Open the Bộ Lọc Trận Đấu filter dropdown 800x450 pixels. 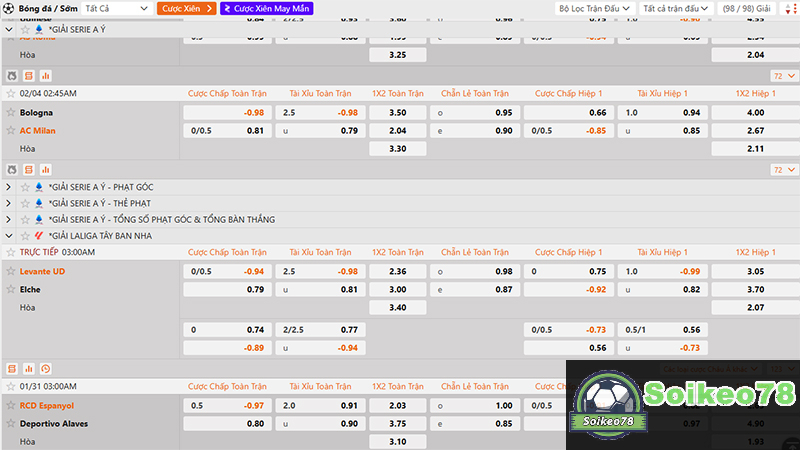pyautogui.click(x=594, y=8)
